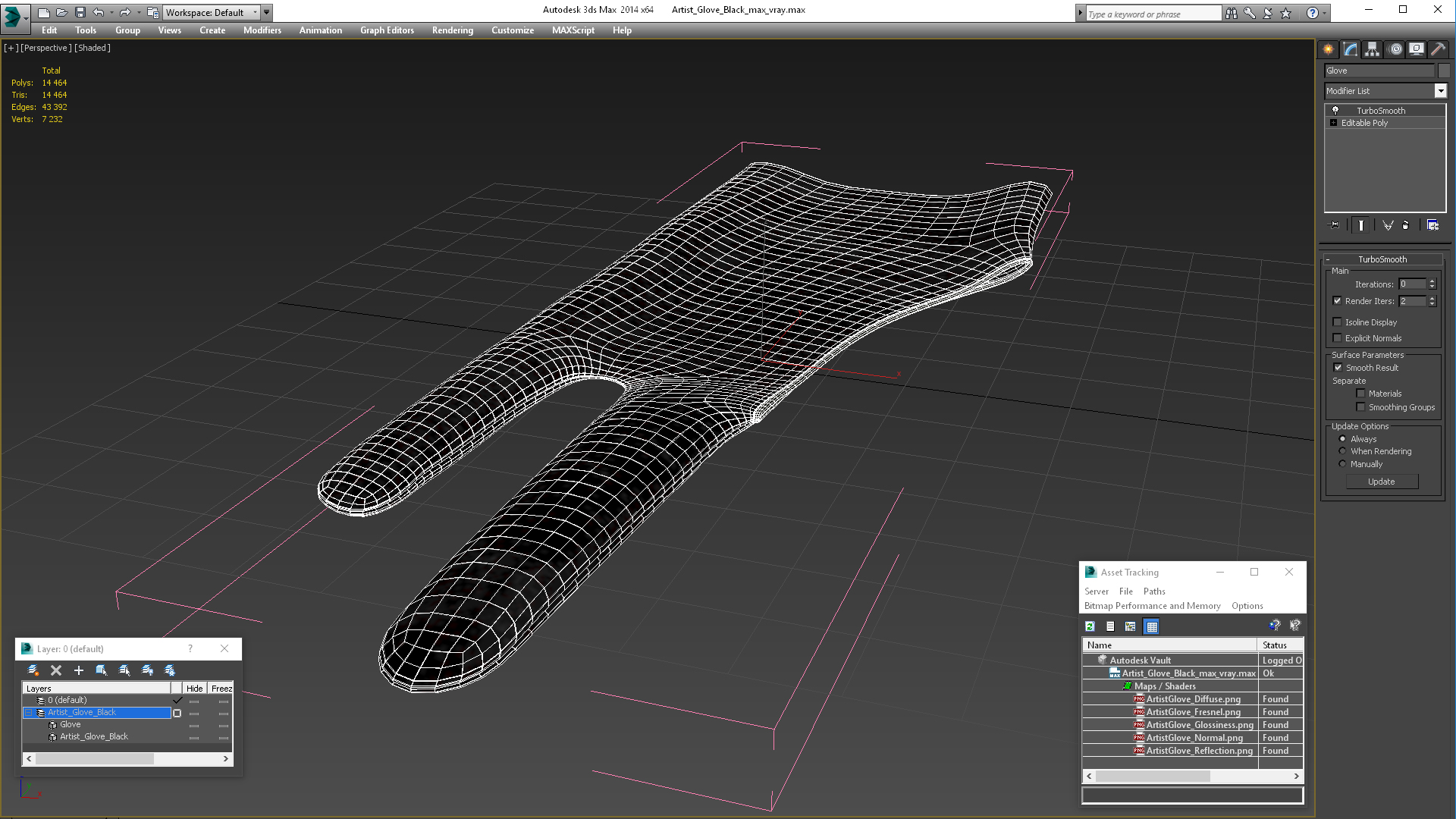The height and width of the screenshot is (819, 1456).
Task: Click the Redo arrow icon in toolbar
Action: (124, 12)
